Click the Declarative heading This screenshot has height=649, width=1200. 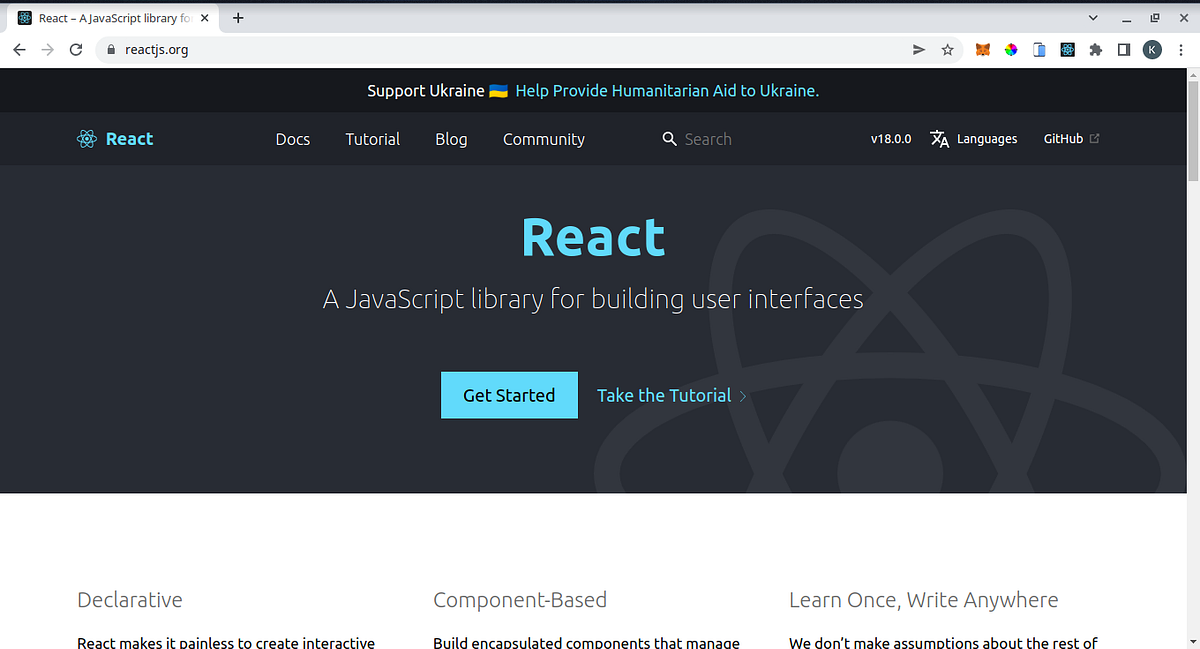(x=130, y=600)
